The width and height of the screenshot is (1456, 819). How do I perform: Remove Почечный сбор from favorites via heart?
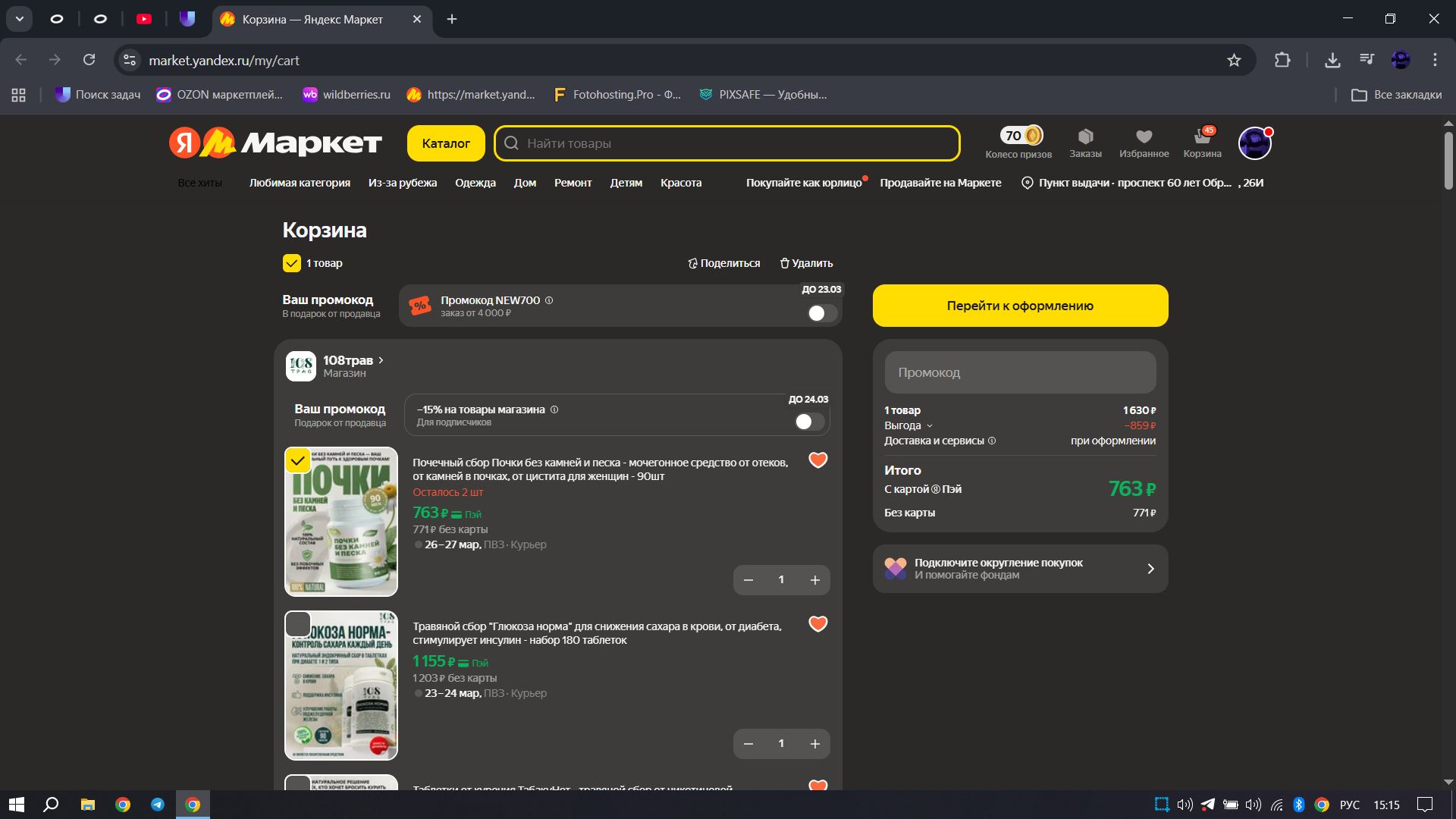(817, 460)
